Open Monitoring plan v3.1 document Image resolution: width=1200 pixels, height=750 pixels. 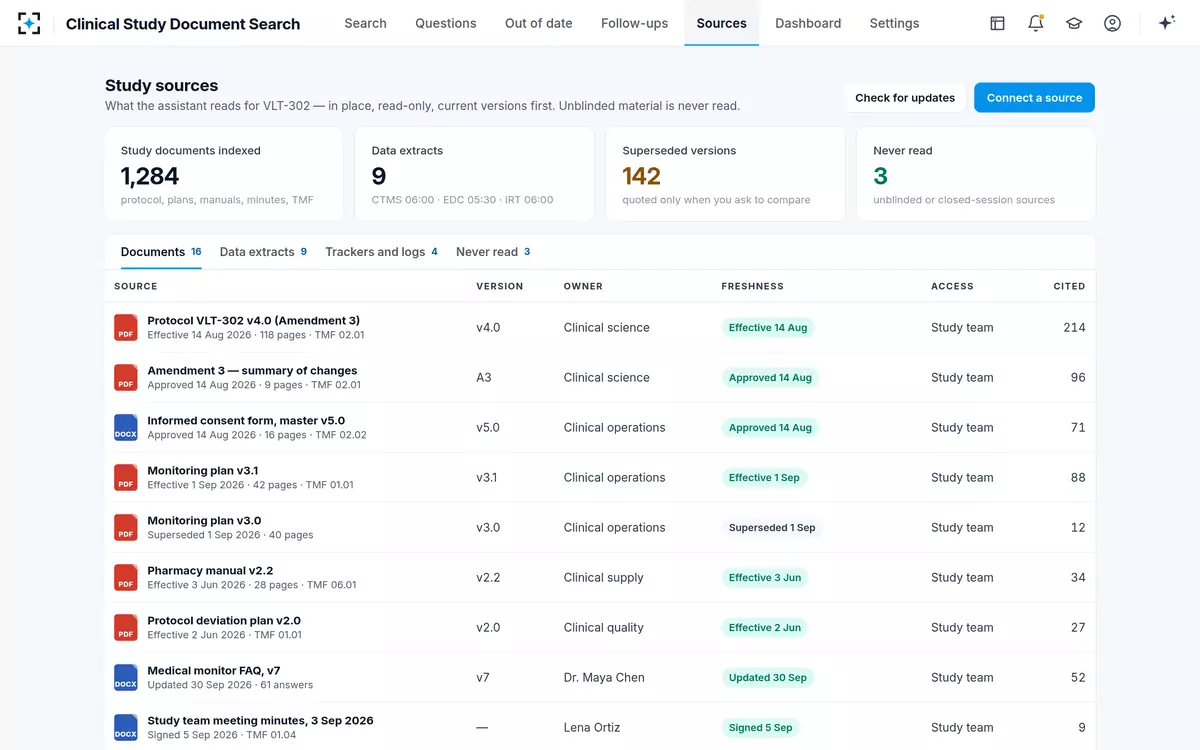point(203,471)
